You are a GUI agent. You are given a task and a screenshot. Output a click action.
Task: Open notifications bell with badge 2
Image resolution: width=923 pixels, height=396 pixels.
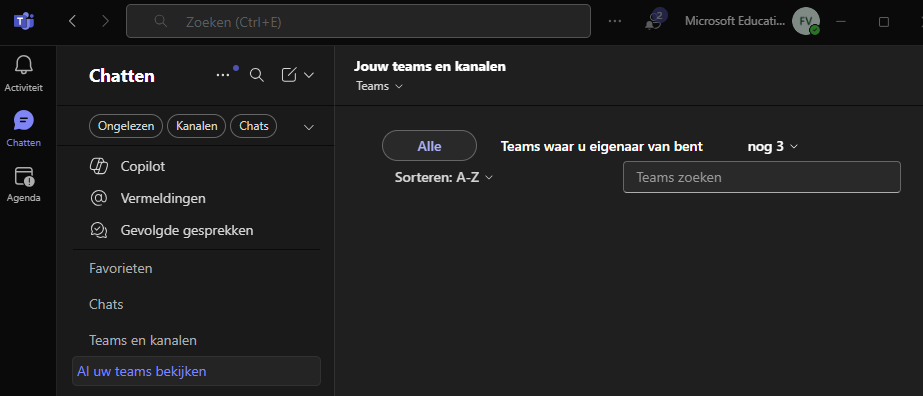coord(653,21)
